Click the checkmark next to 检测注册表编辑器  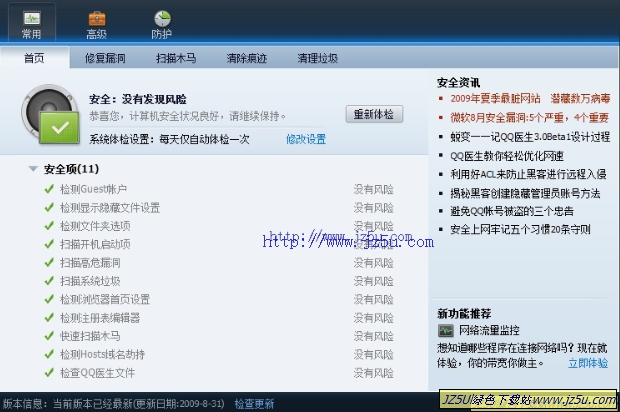(49, 318)
